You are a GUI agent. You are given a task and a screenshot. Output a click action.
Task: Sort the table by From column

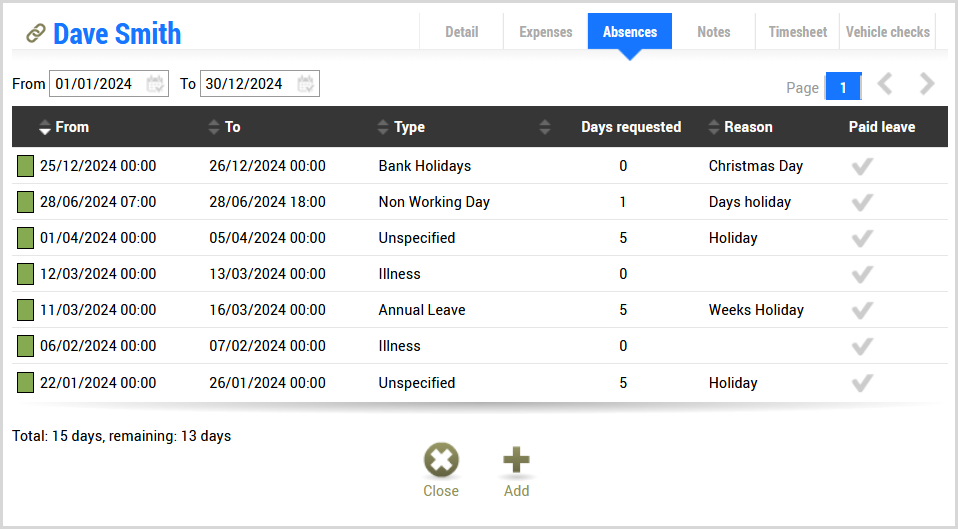pyautogui.click(x=45, y=127)
